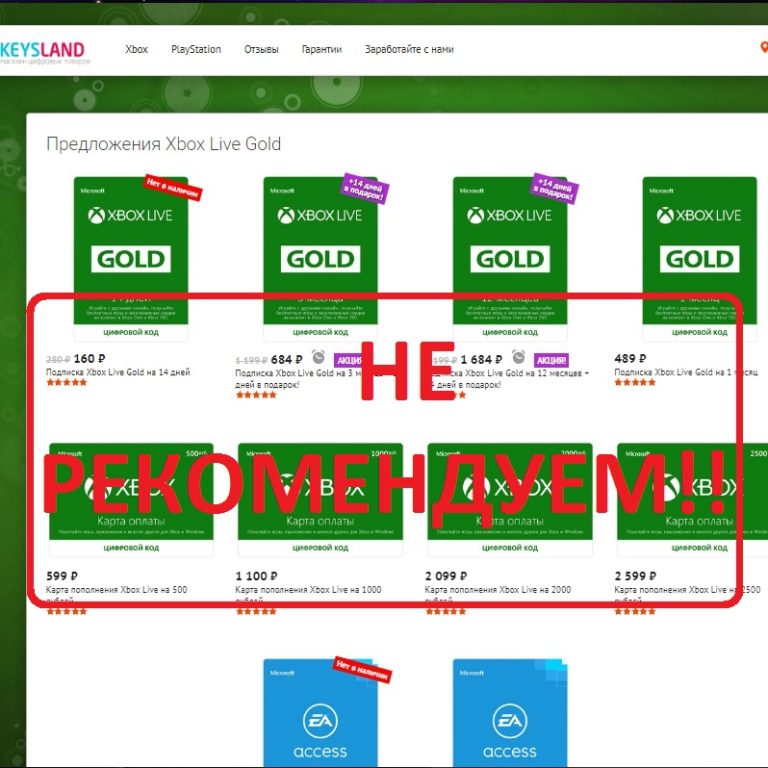Click link Подписка Xbox Live Gold на 14 дней
768x768 pixels.
118,372
